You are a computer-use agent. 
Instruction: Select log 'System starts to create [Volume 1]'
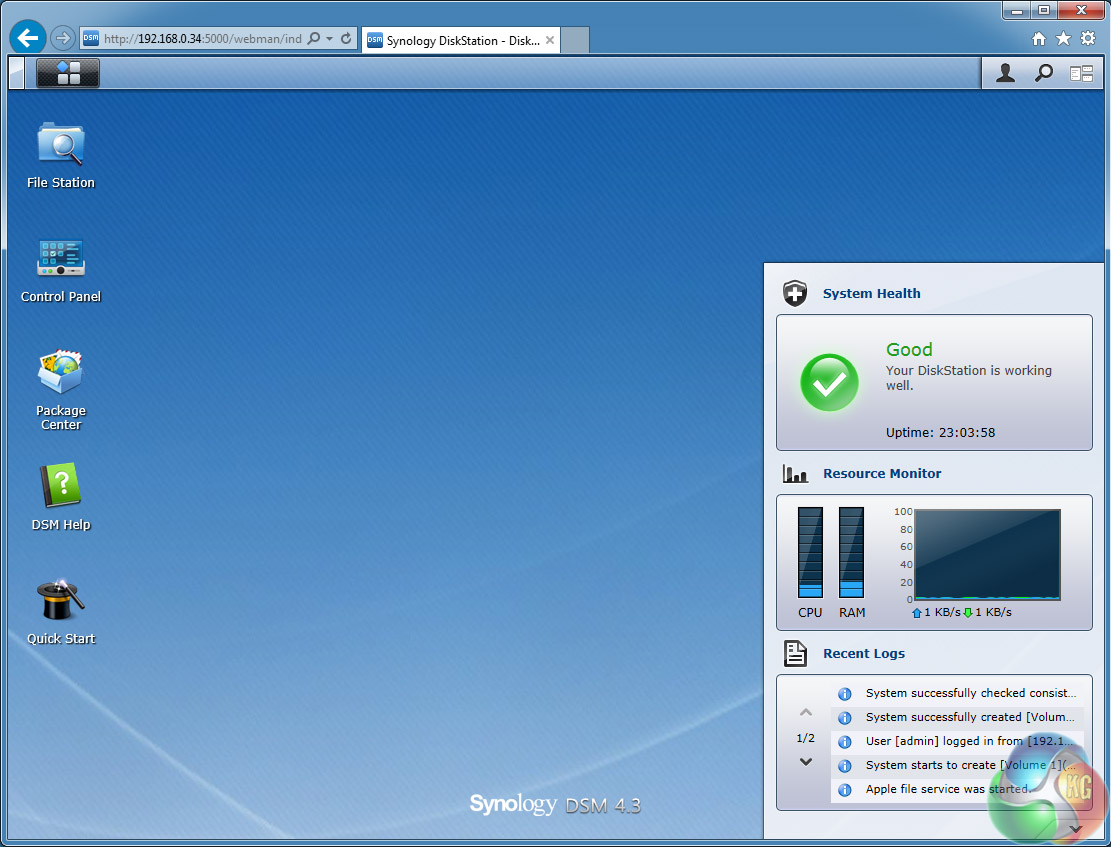(957, 765)
